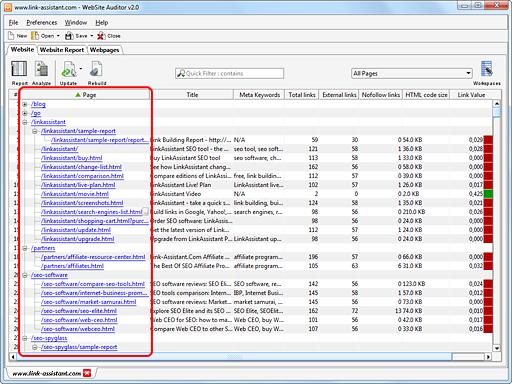This screenshot has width=512, height=384.
Task: Collapse the /partners tree node
Action: [x=25, y=248]
